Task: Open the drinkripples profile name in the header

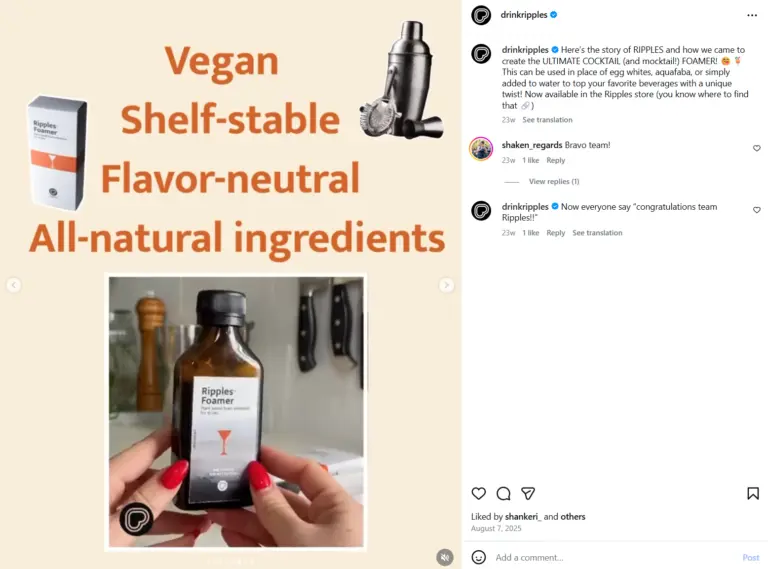Action: [x=524, y=15]
